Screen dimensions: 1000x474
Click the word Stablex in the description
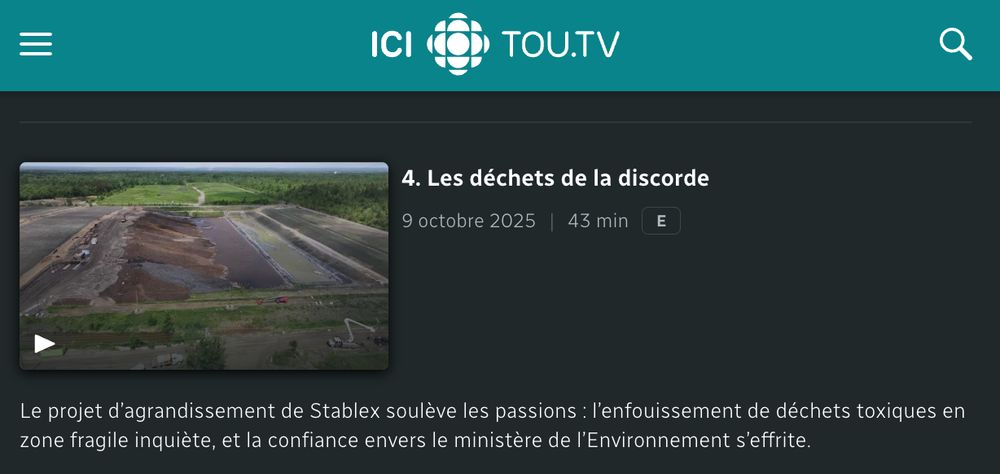coord(345,411)
